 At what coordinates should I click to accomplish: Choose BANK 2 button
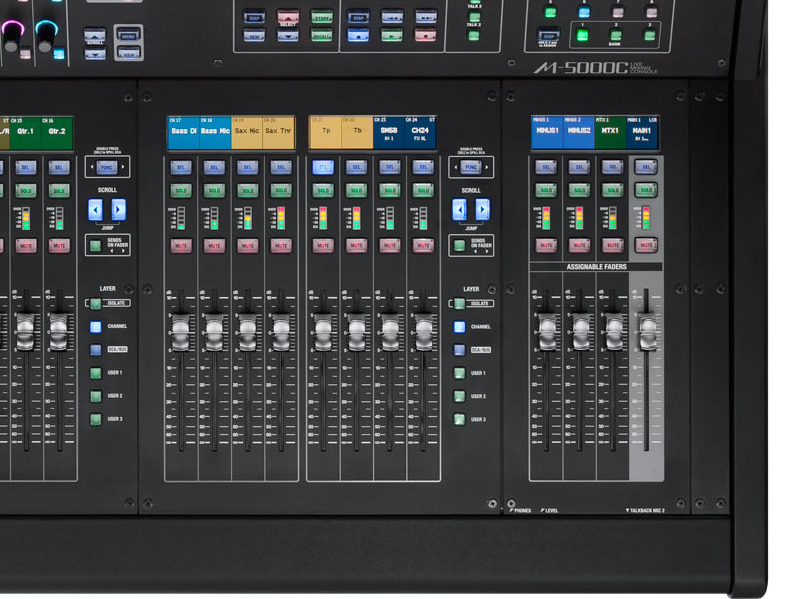(616, 35)
